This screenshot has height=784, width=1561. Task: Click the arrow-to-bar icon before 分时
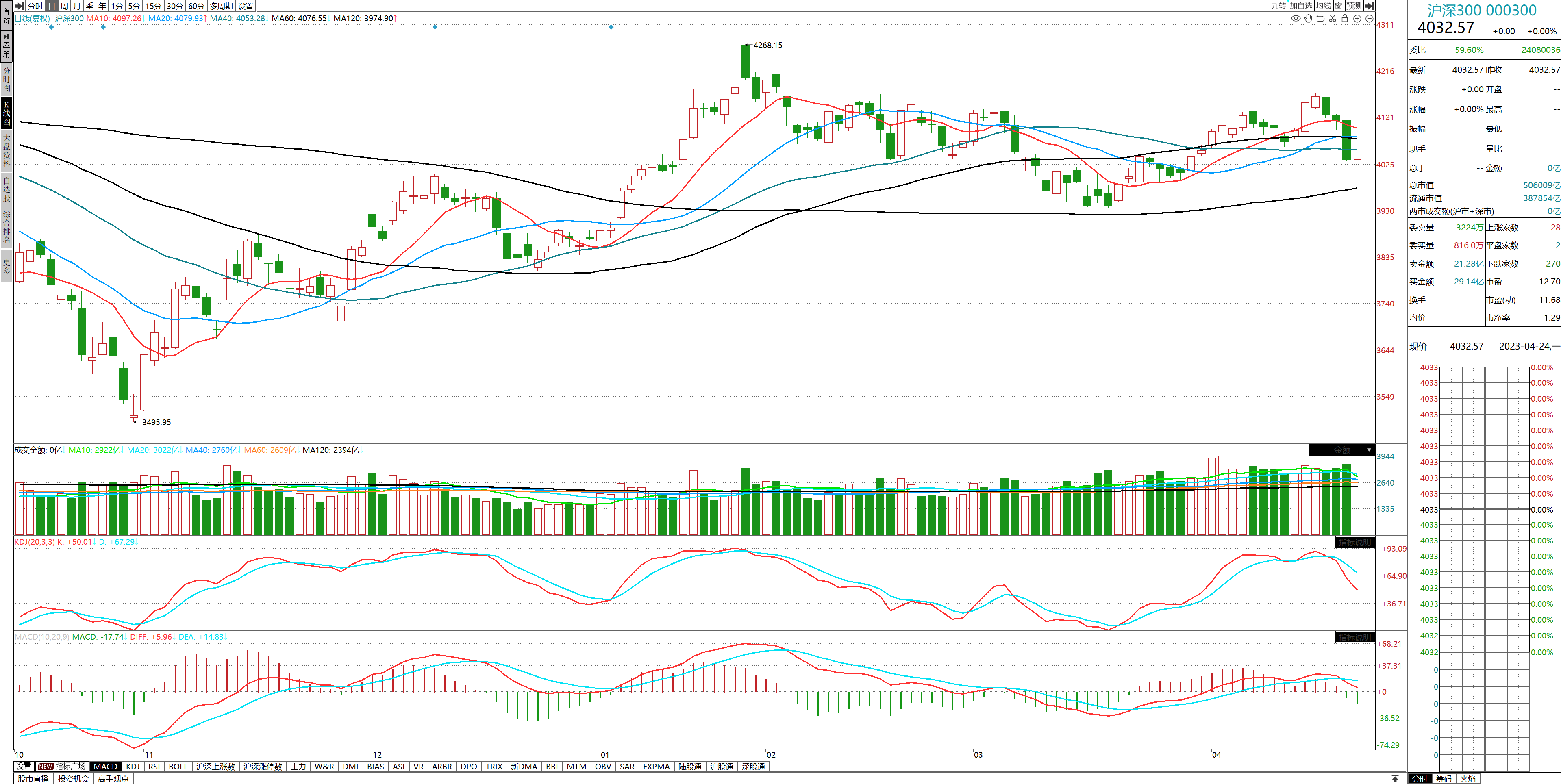[20, 5]
